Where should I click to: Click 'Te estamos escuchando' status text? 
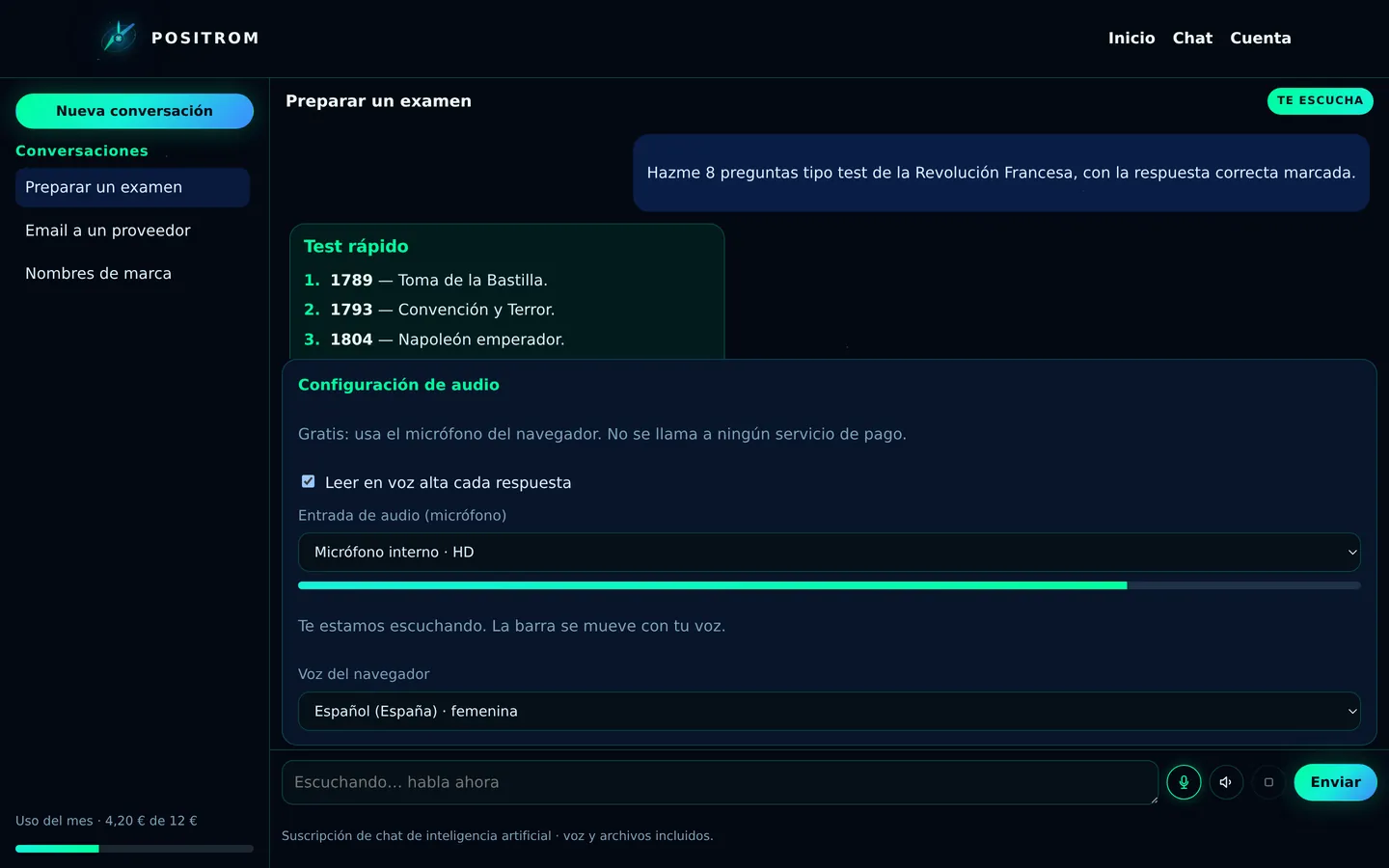(511, 626)
